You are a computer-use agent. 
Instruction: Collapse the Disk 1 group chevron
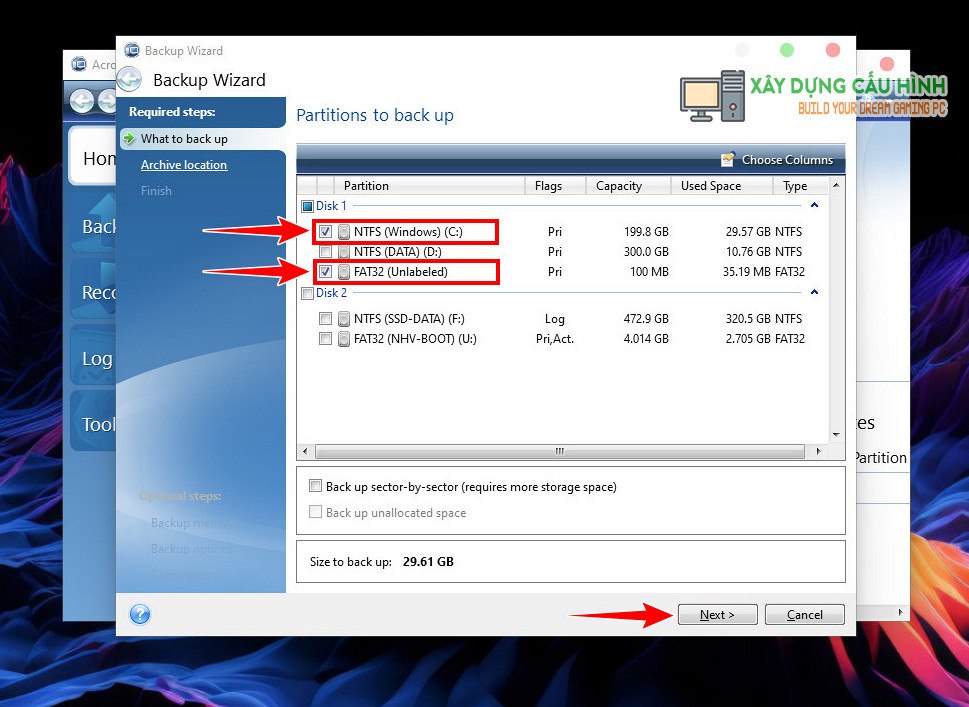pos(814,206)
